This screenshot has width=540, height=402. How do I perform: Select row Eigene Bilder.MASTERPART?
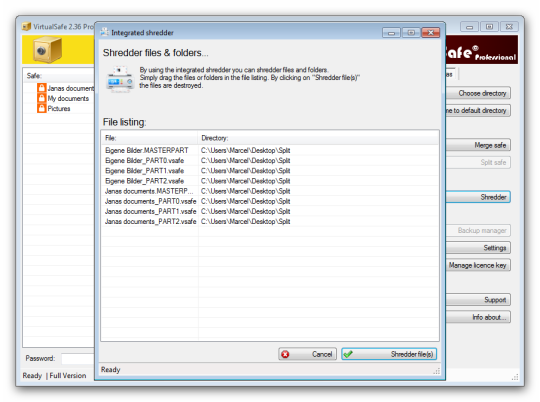pyautogui.click(x=270, y=151)
